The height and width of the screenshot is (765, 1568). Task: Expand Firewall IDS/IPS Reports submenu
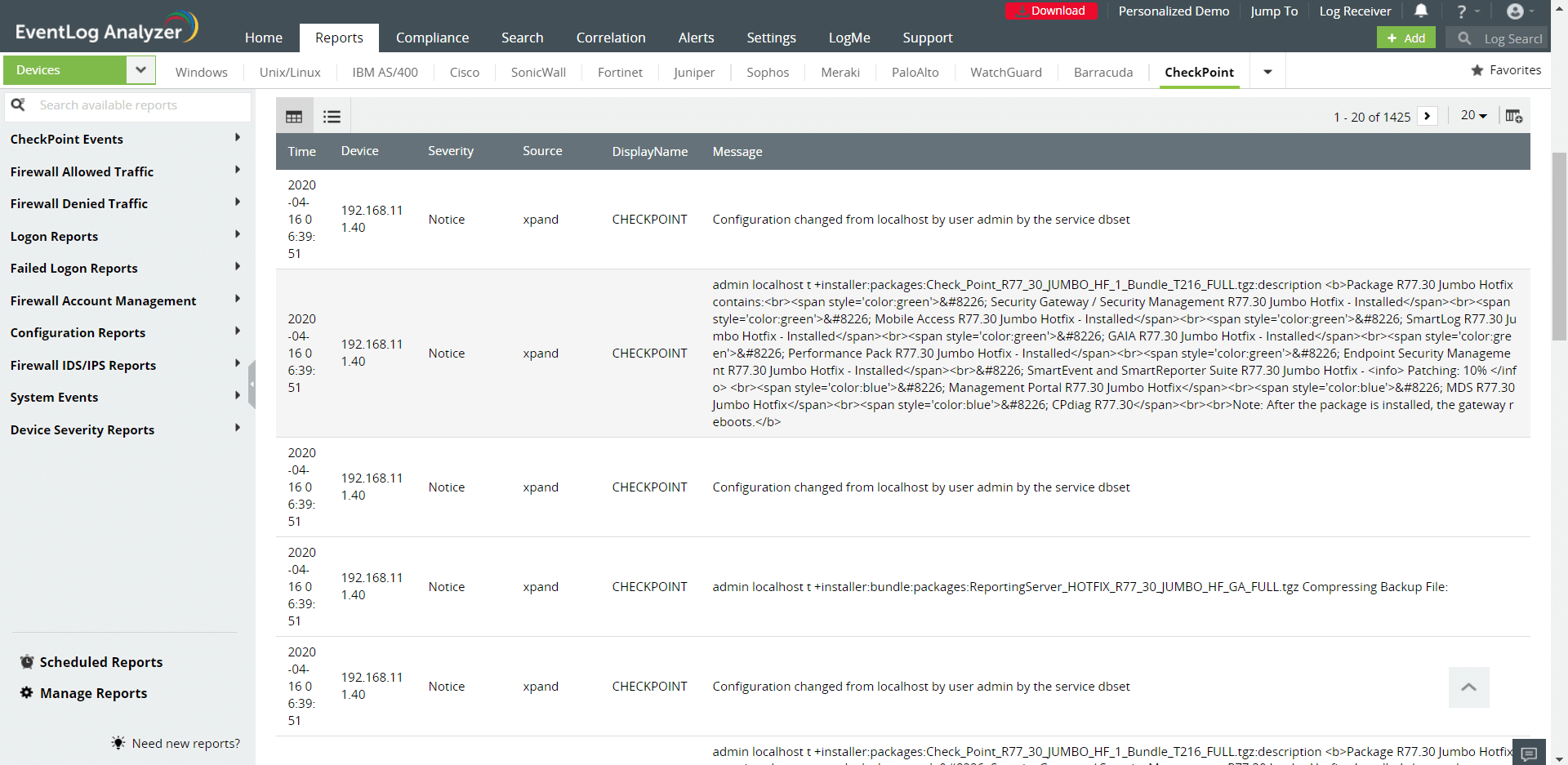pyautogui.click(x=238, y=363)
